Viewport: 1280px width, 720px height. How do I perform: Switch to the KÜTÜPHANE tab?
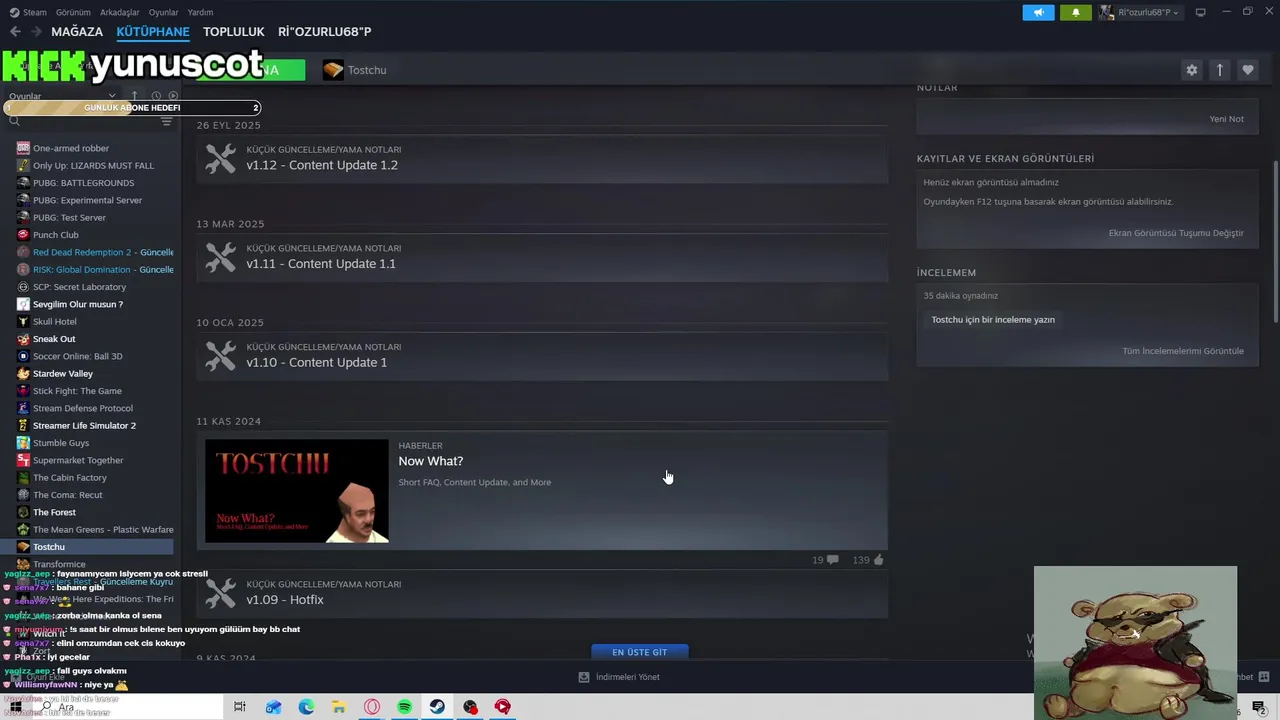pos(153,32)
